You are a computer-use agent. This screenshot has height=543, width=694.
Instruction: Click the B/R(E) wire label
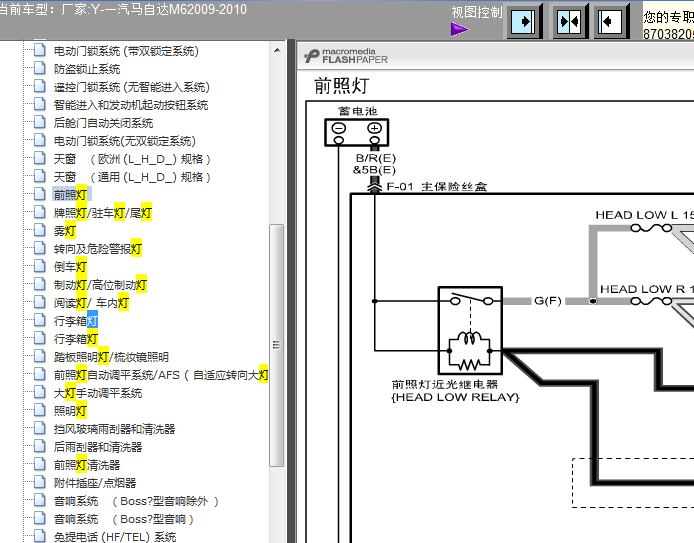[376, 158]
